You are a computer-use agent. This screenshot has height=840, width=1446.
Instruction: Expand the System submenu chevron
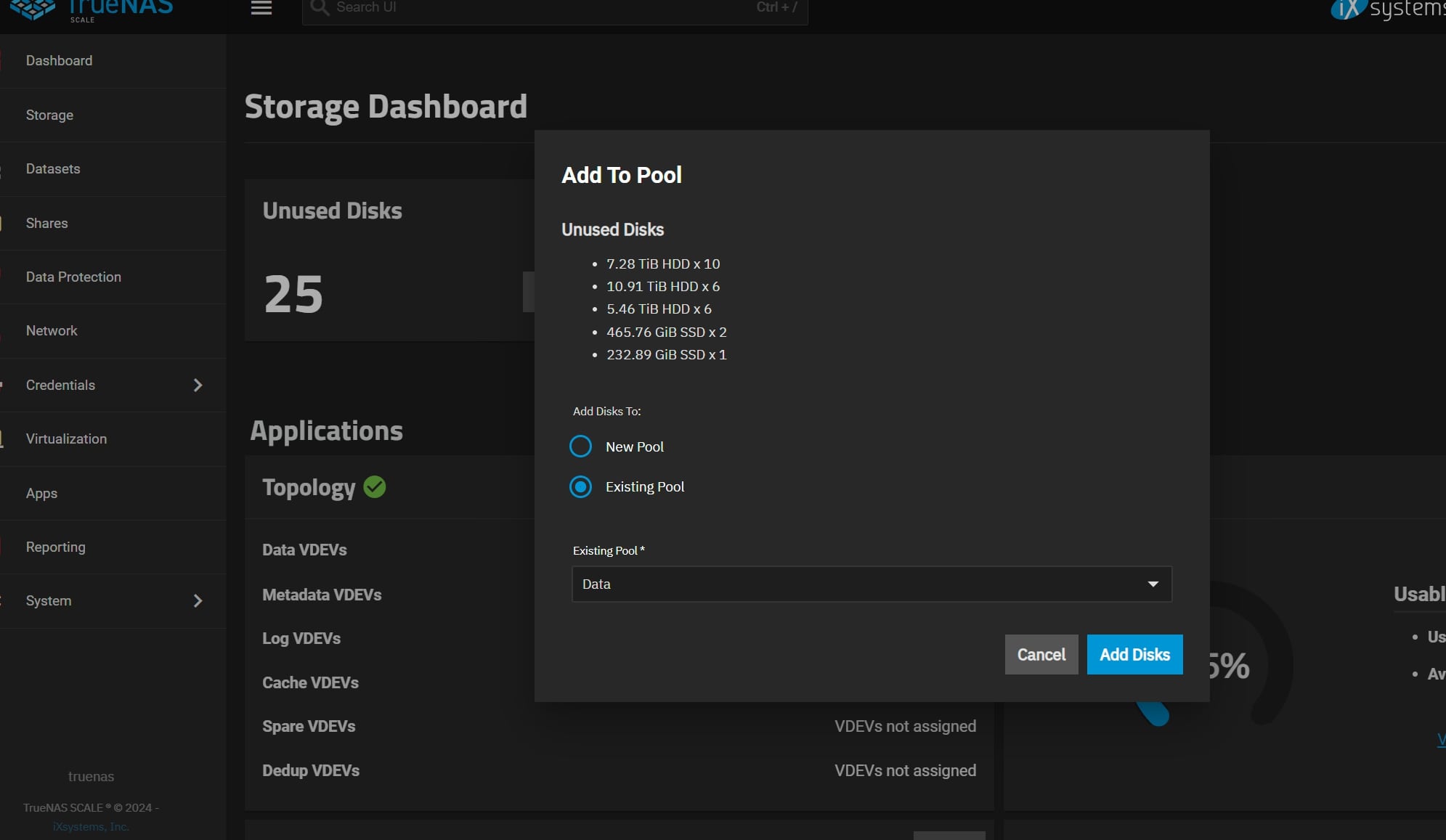[x=198, y=600]
